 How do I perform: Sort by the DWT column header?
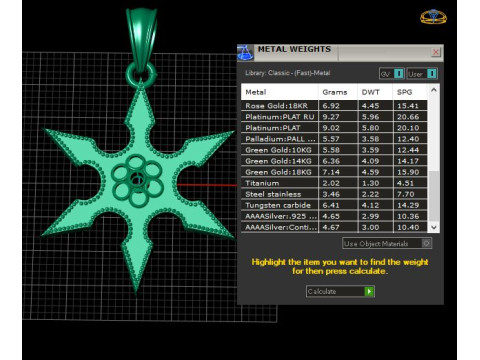tap(375, 92)
